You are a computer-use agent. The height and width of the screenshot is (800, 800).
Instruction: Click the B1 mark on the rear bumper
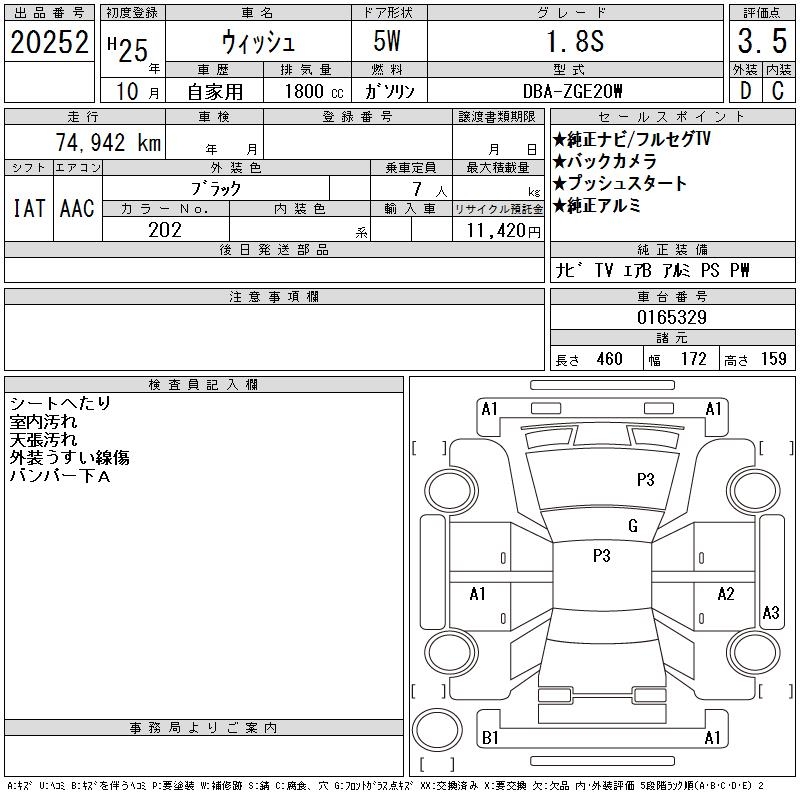490,738
